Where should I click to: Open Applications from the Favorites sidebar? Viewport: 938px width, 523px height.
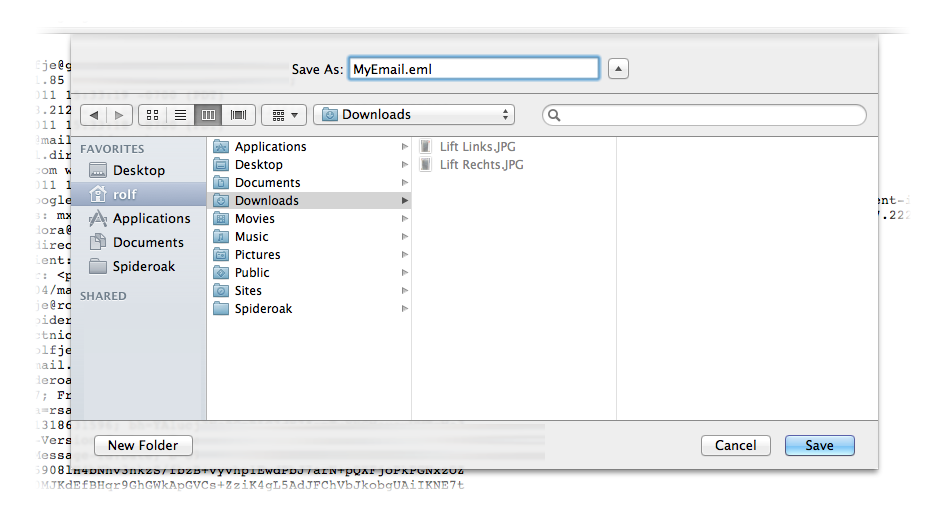(x=150, y=219)
